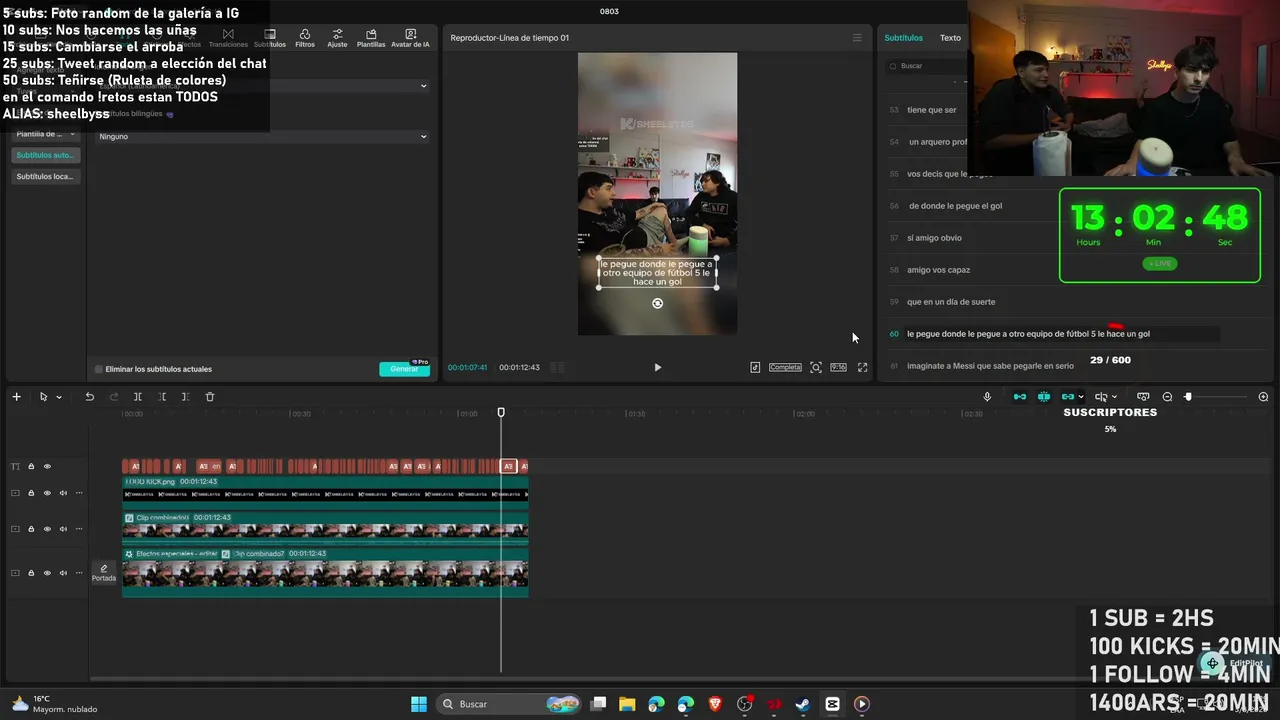Start voice recording with the microphone icon
The width and height of the screenshot is (1280, 720).
point(987,397)
